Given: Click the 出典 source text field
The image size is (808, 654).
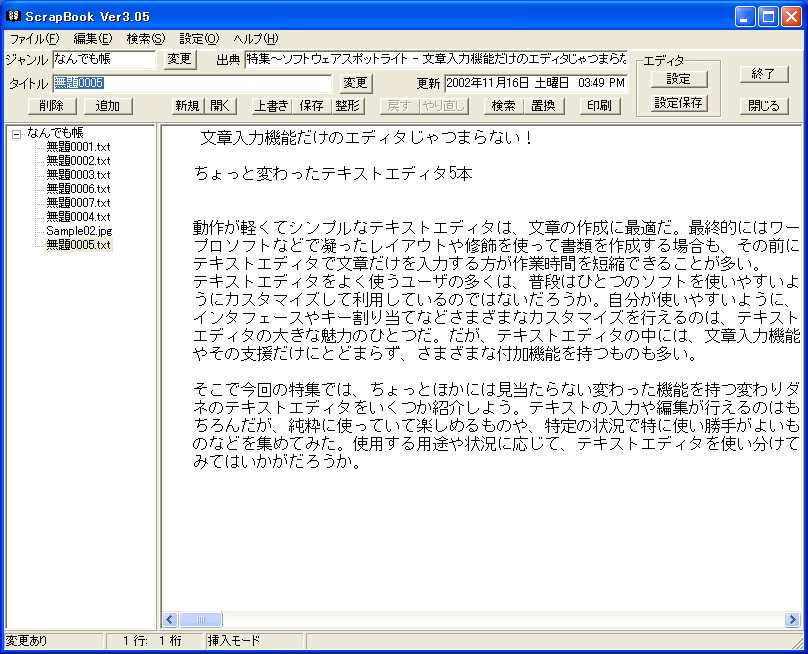Looking at the screenshot, I should [x=436, y=59].
